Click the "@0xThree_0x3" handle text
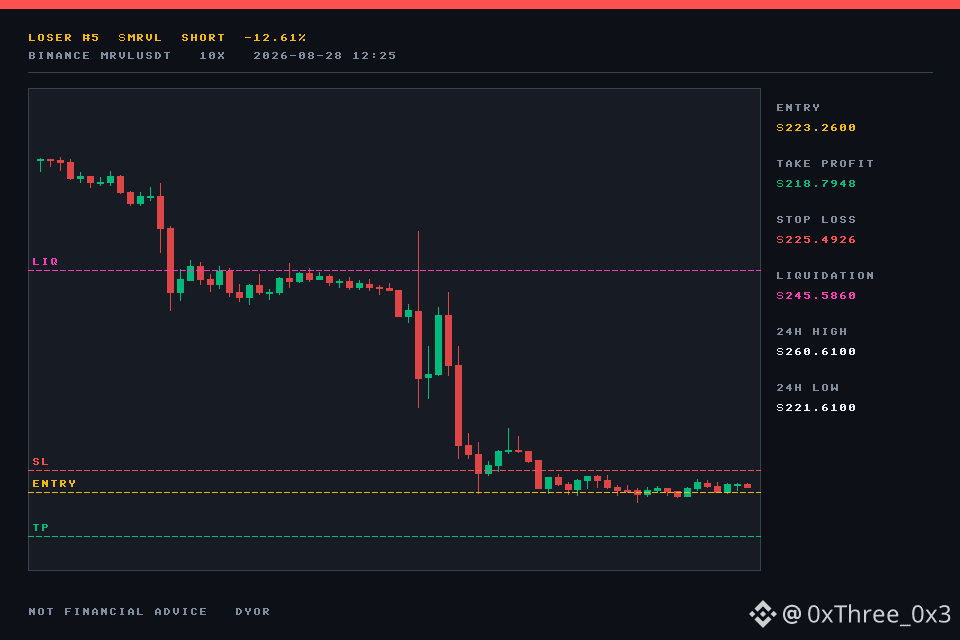The width and height of the screenshot is (960, 640). click(x=866, y=614)
